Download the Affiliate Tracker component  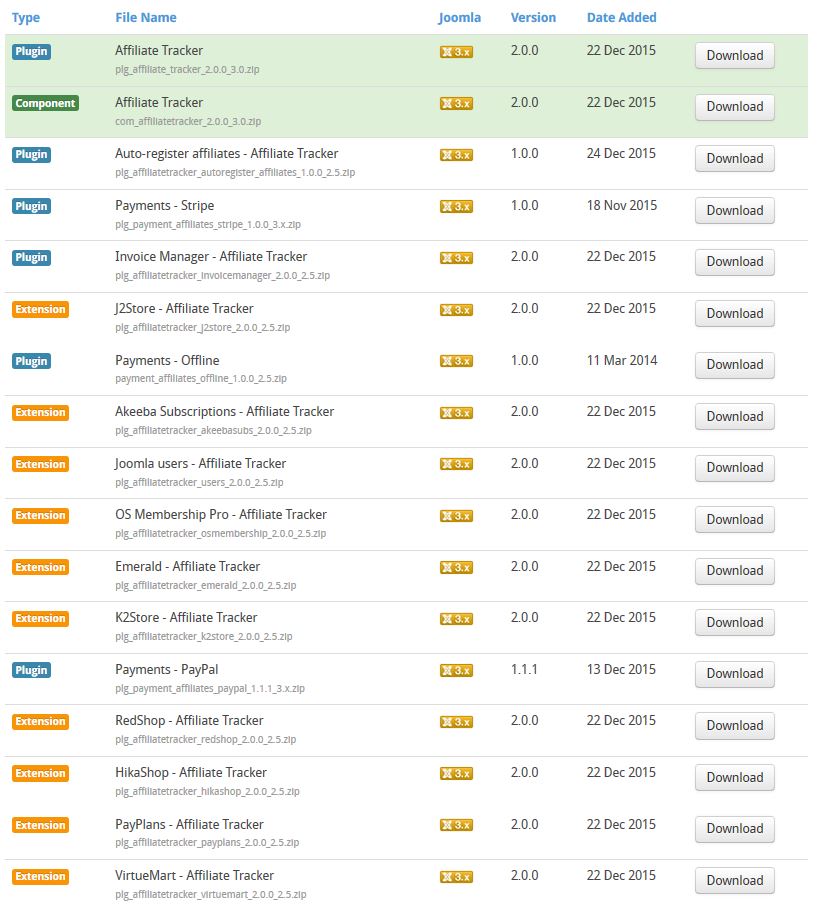pos(734,107)
